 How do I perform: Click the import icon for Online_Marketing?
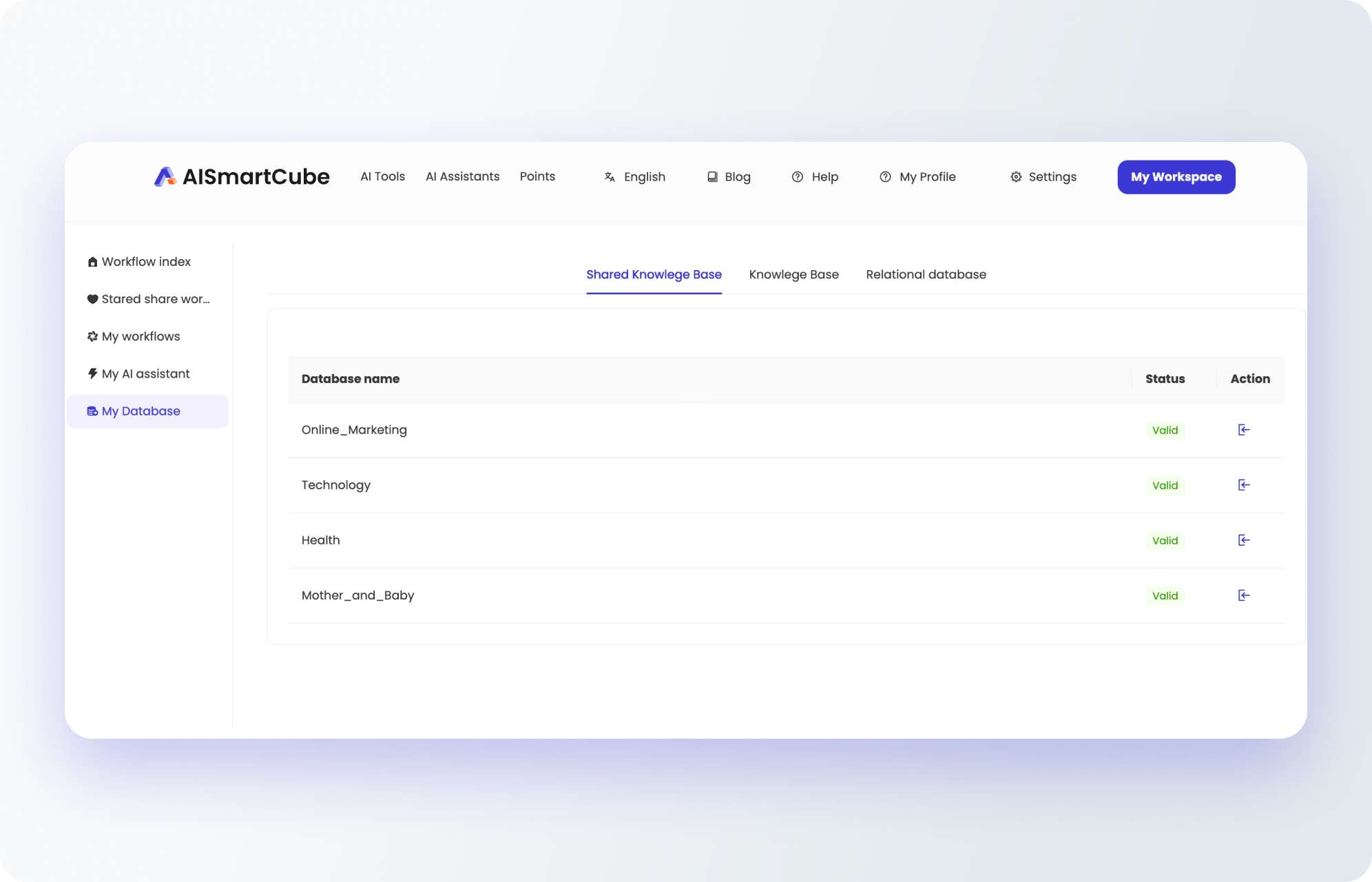point(1243,430)
